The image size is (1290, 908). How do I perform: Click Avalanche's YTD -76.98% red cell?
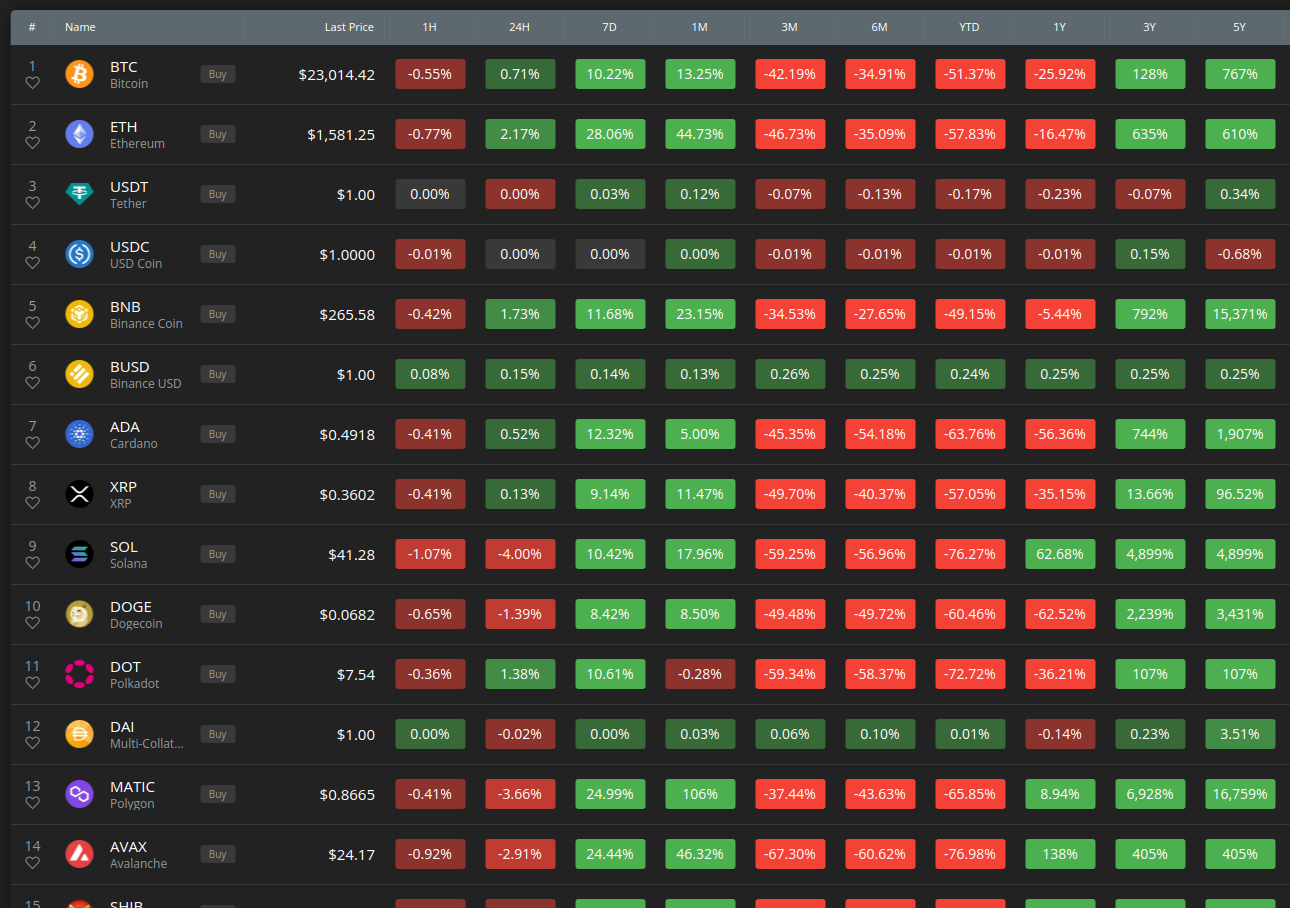[970, 854]
